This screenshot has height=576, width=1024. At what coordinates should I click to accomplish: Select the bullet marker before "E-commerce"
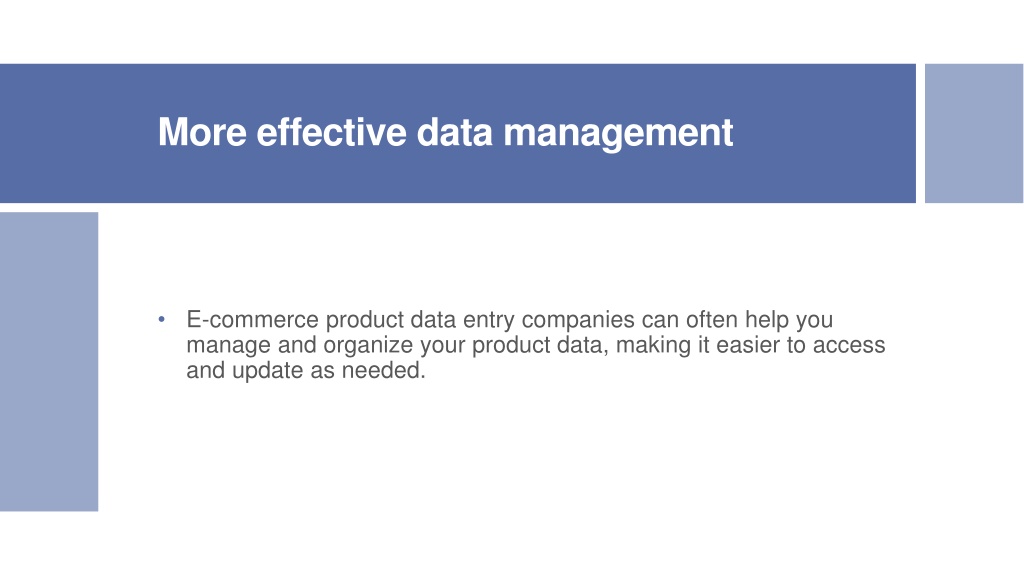click(x=161, y=319)
